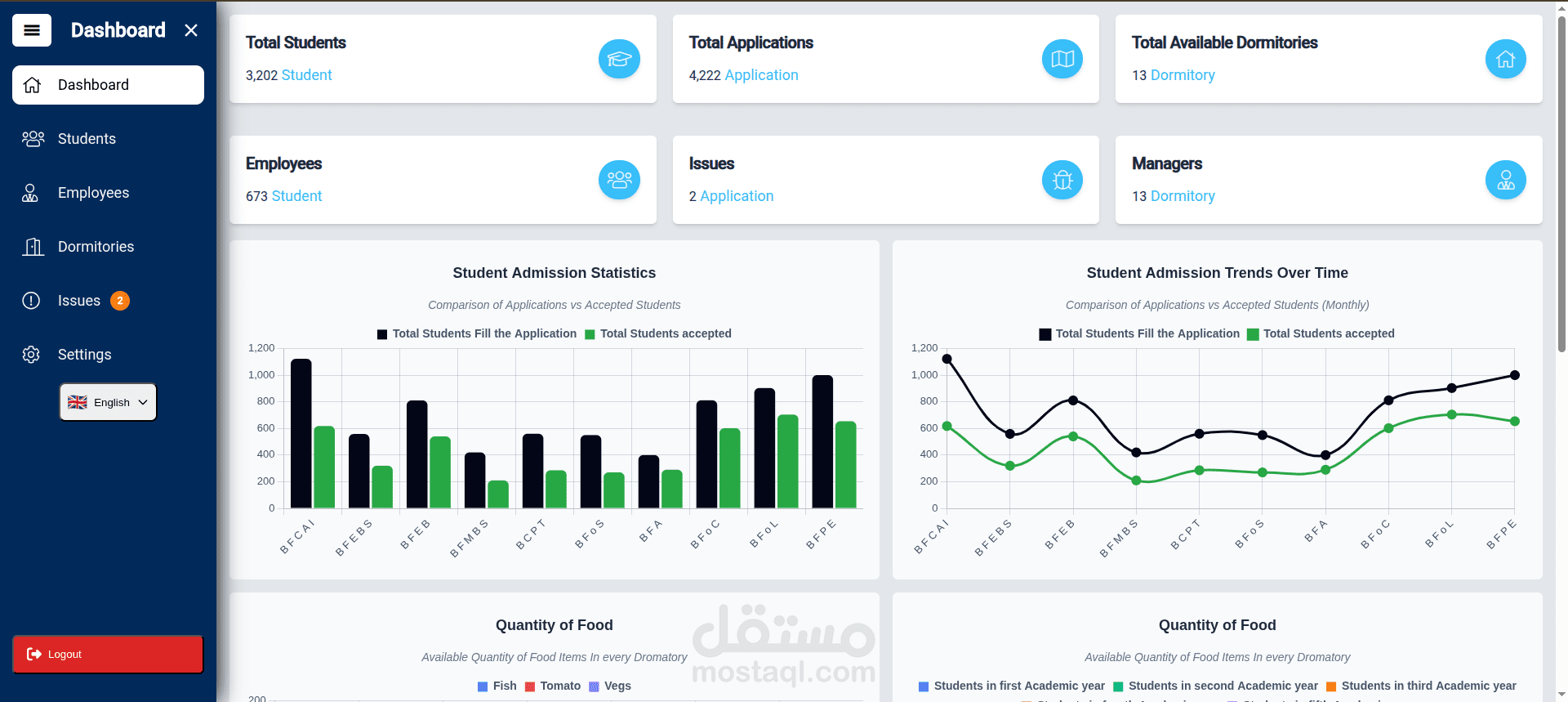Click the 'Student Admission Trends Over Time' title

click(x=1218, y=273)
